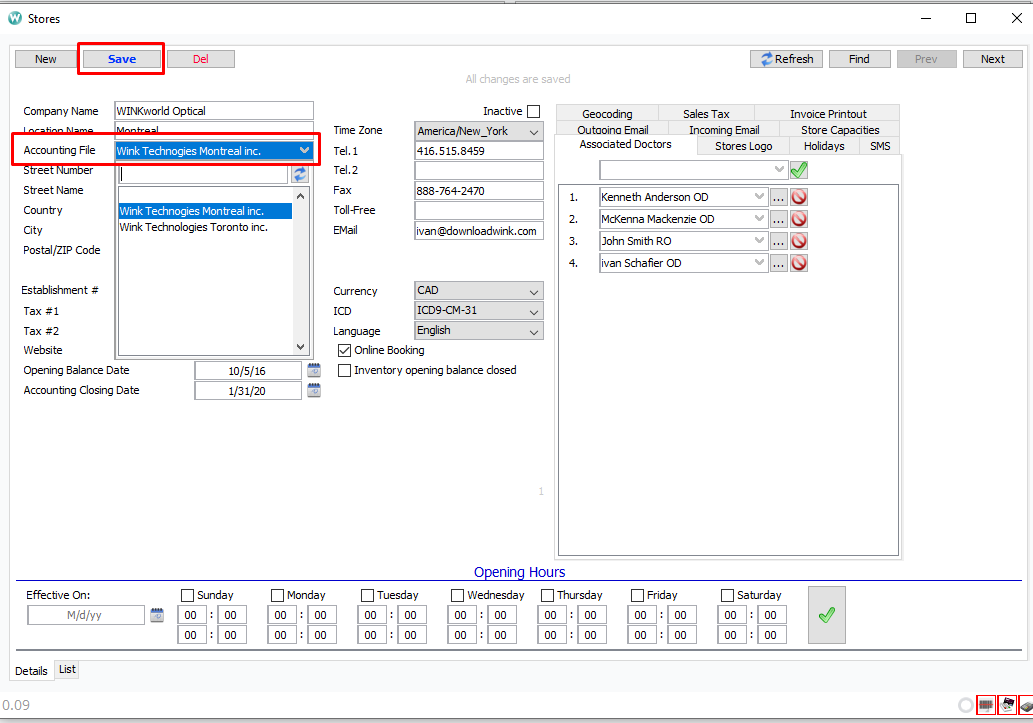Enable Inventory opening balance closed
1033x723 pixels.
click(x=344, y=370)
